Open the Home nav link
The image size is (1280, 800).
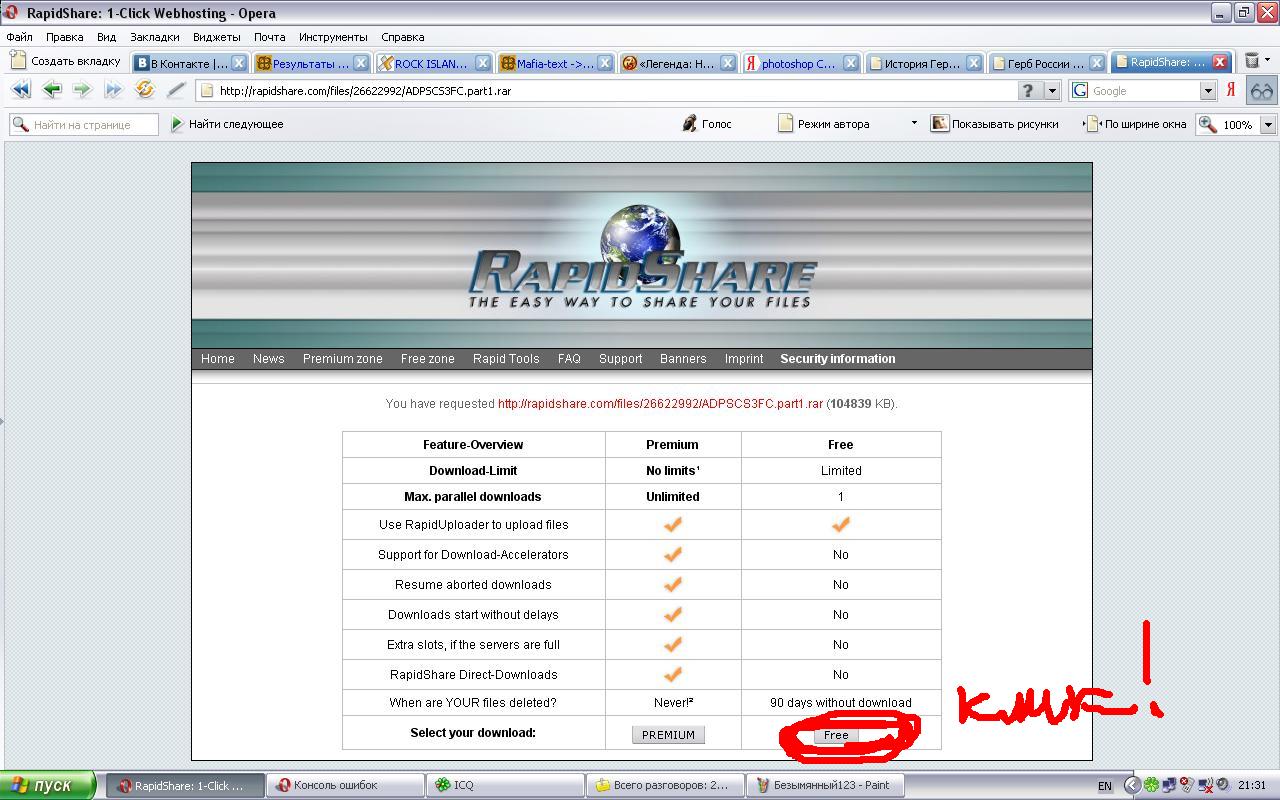(x=218, y=359)
